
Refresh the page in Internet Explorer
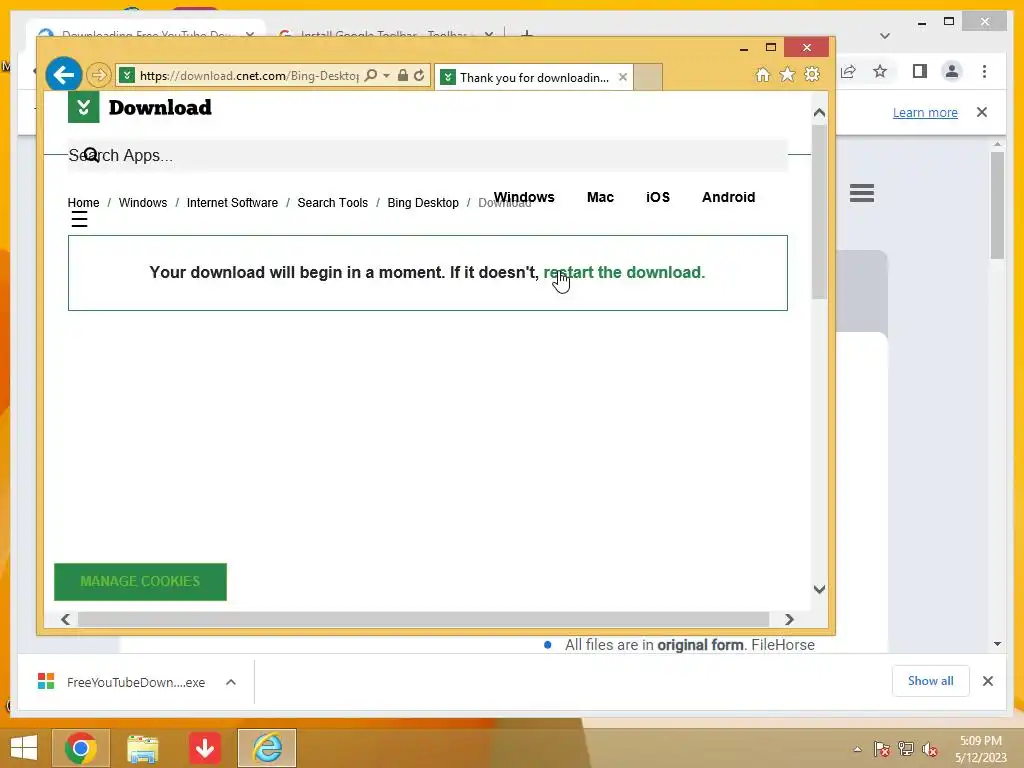coord(419,75)
